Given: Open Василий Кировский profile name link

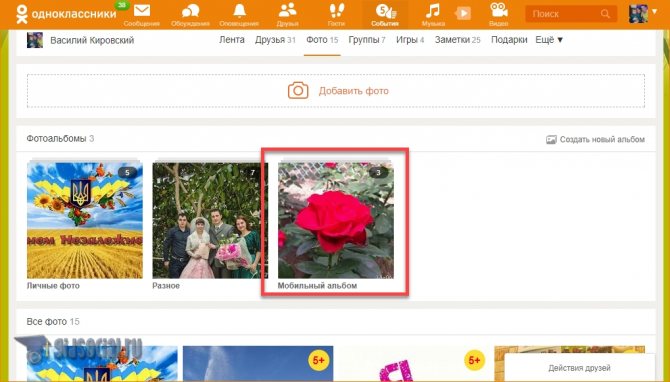Looking at the screenshot, I should point(92,40).
